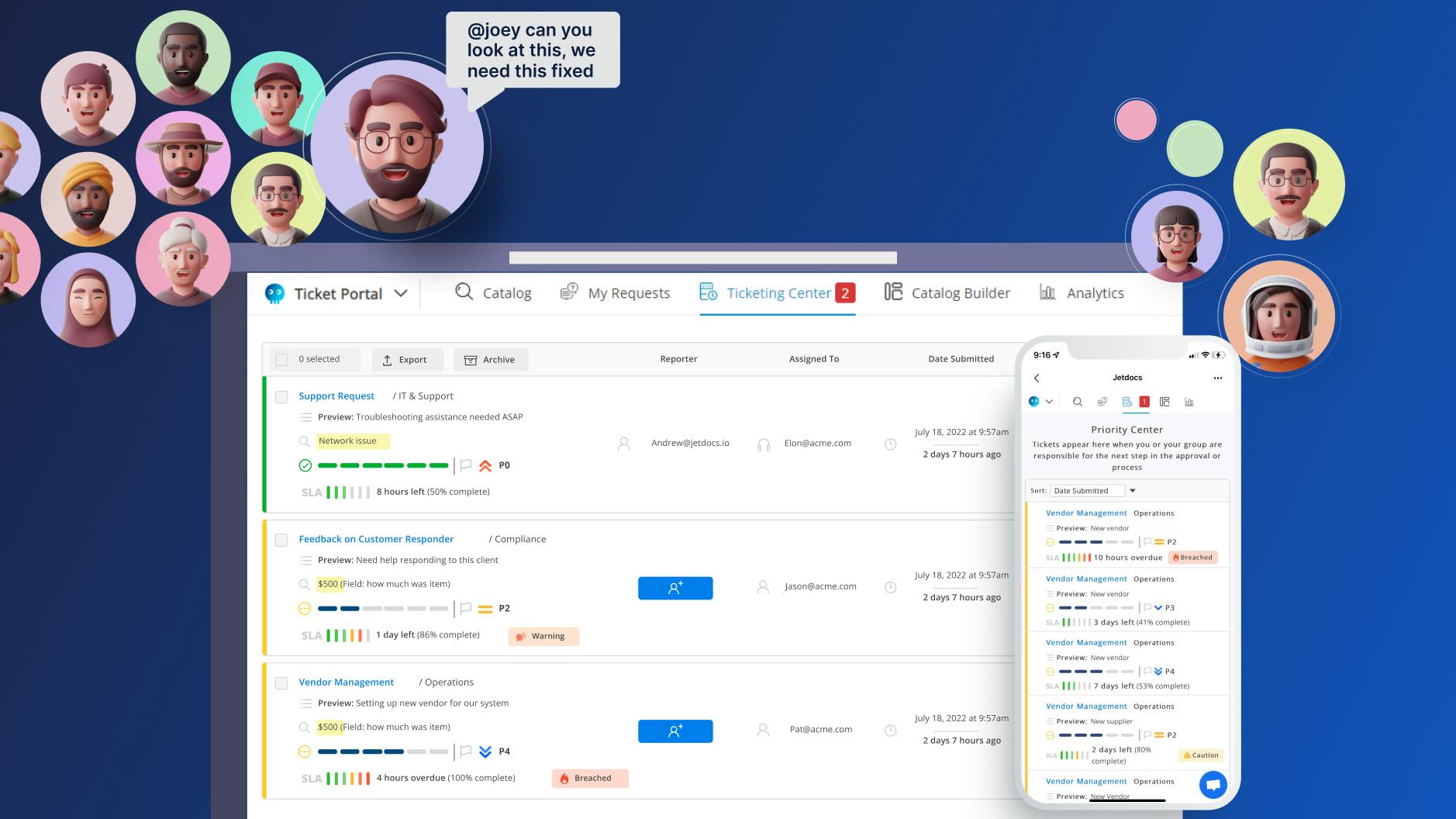Open Catalog Builder via its layout icon
This screenshot has width=1456, height=819.
(x=893, y=292)
